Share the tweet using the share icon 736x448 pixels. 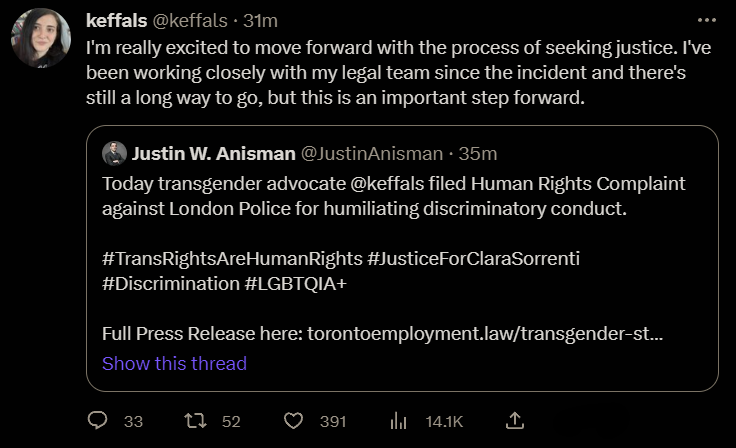point(514,421)
